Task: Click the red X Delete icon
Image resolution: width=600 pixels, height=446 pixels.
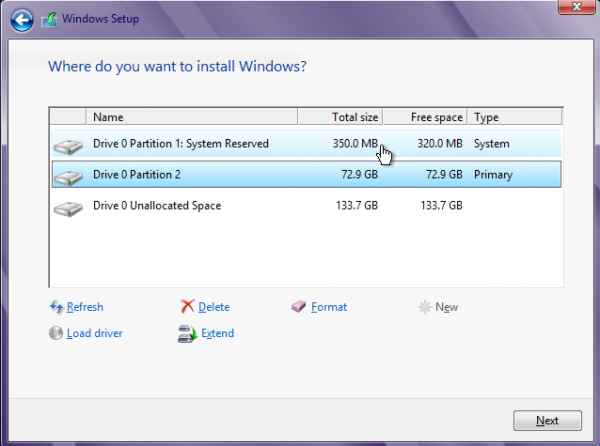Action: [x=188, y=306]
